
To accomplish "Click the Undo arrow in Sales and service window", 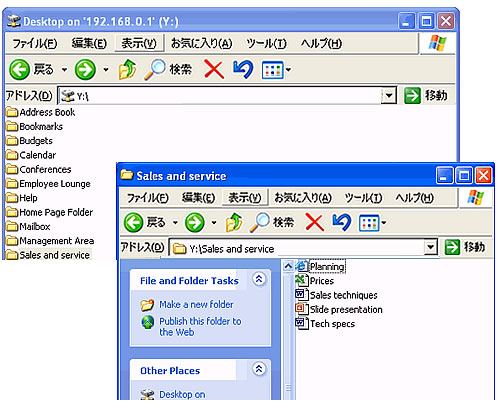I will pos(342,222).
